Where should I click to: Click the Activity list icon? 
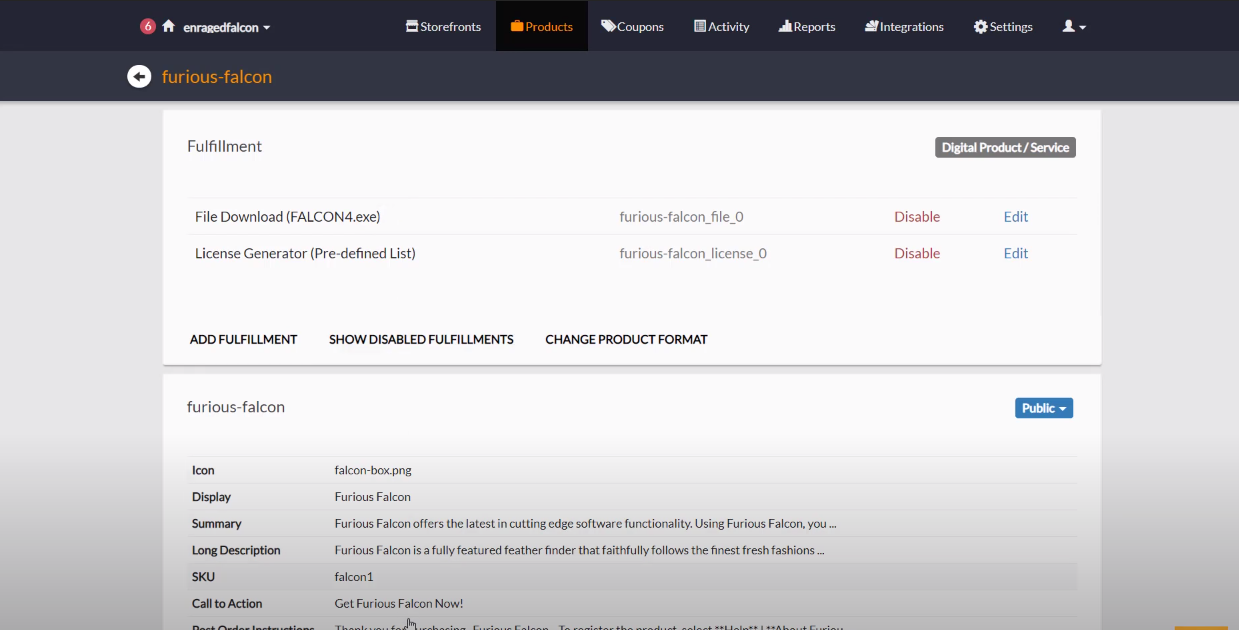pyautogui.click(x=700, y=26)
